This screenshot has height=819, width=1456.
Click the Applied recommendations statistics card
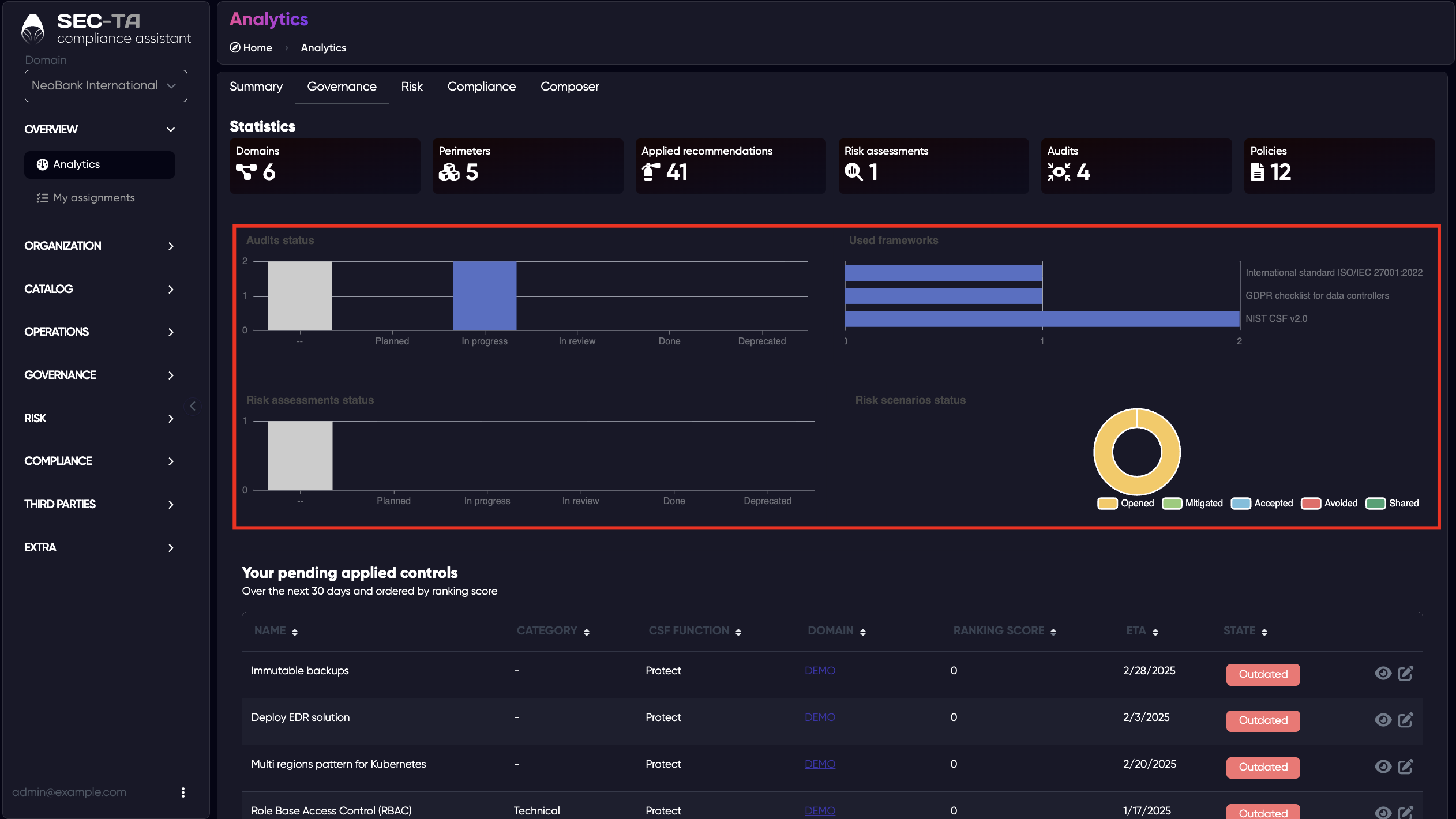tap(730, 166)
